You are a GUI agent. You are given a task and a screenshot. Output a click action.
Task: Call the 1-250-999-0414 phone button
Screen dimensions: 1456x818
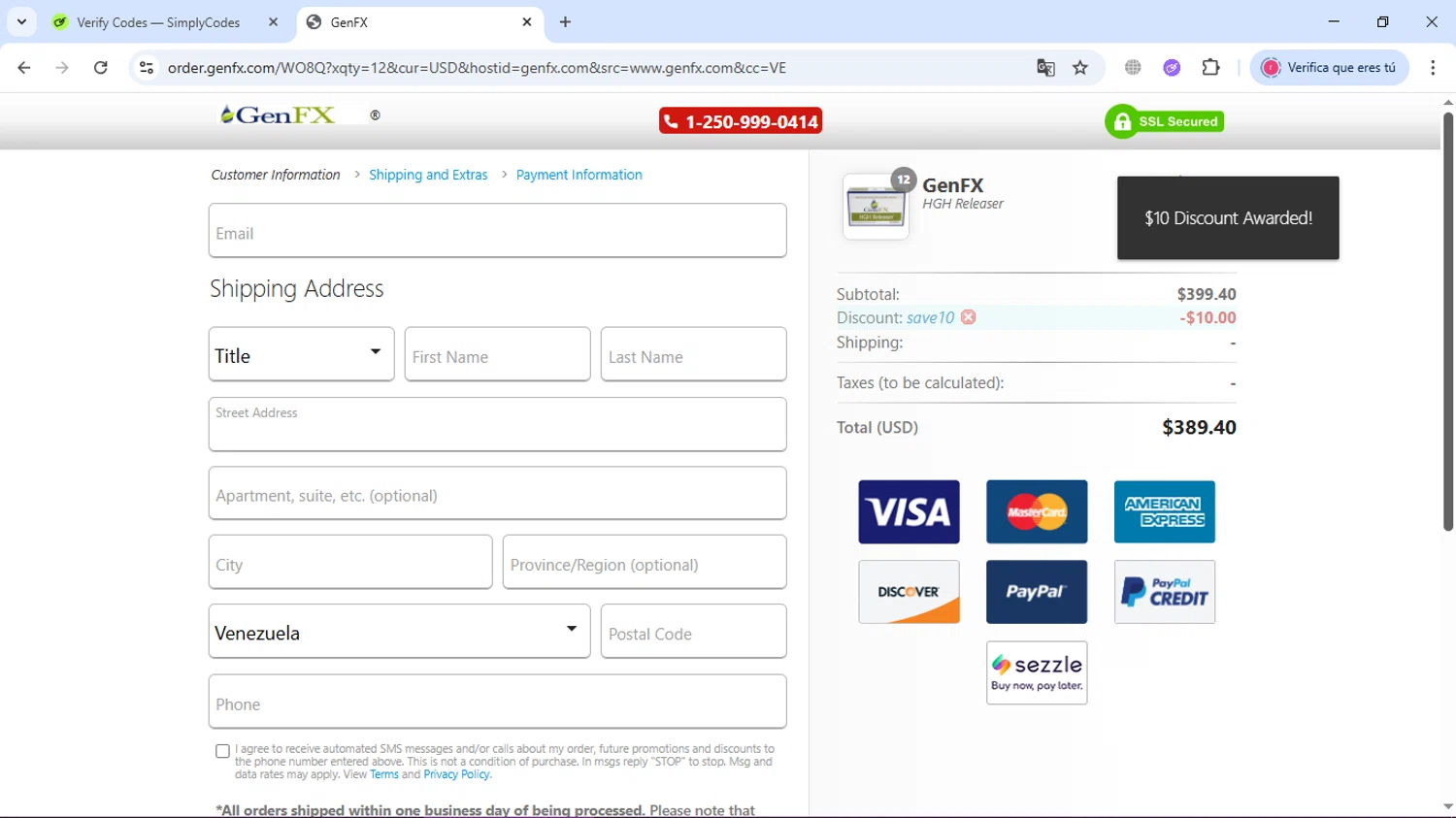tap(741, 121)
